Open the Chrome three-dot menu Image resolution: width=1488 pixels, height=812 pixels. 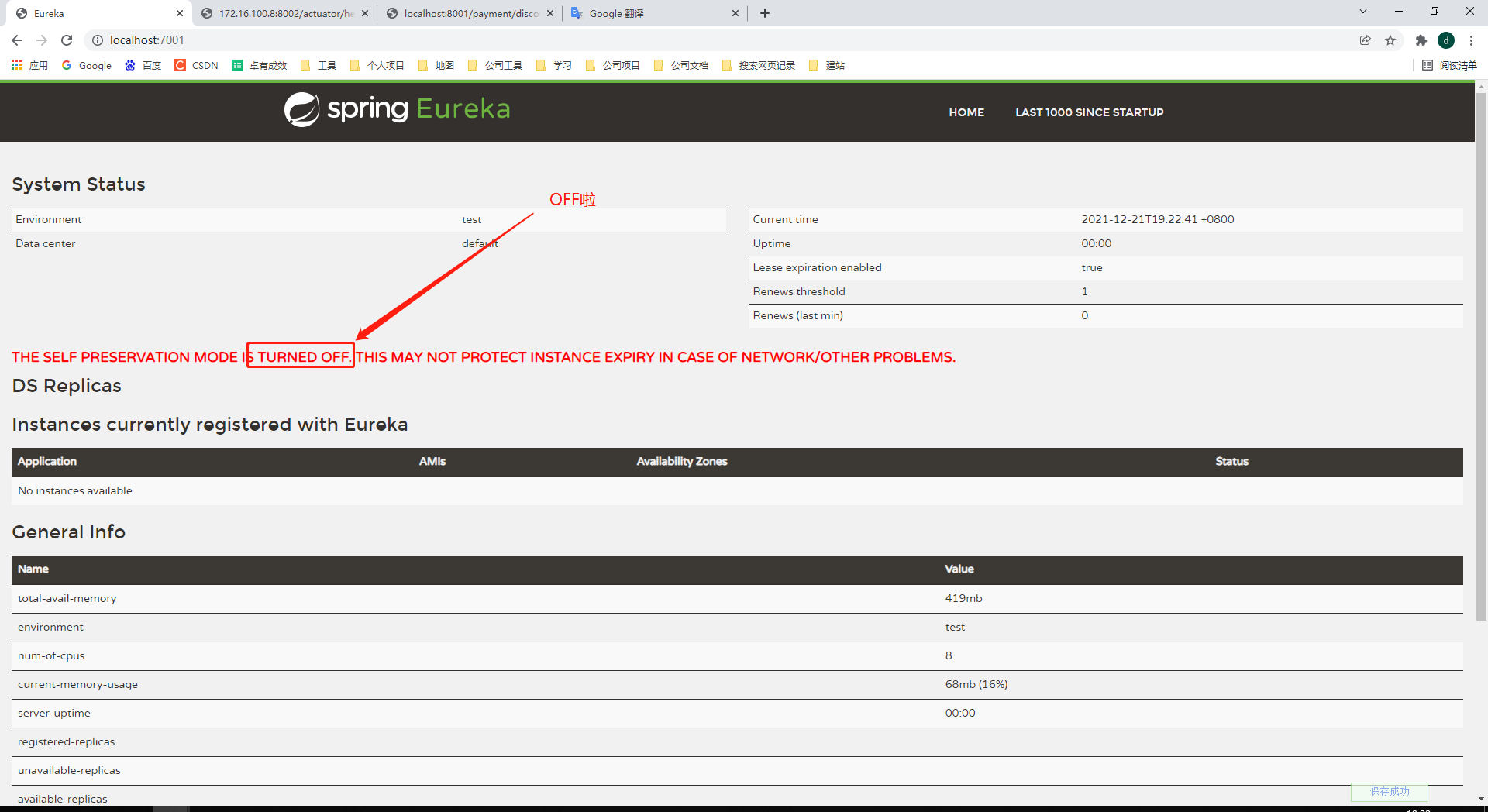coord(1471,40)
